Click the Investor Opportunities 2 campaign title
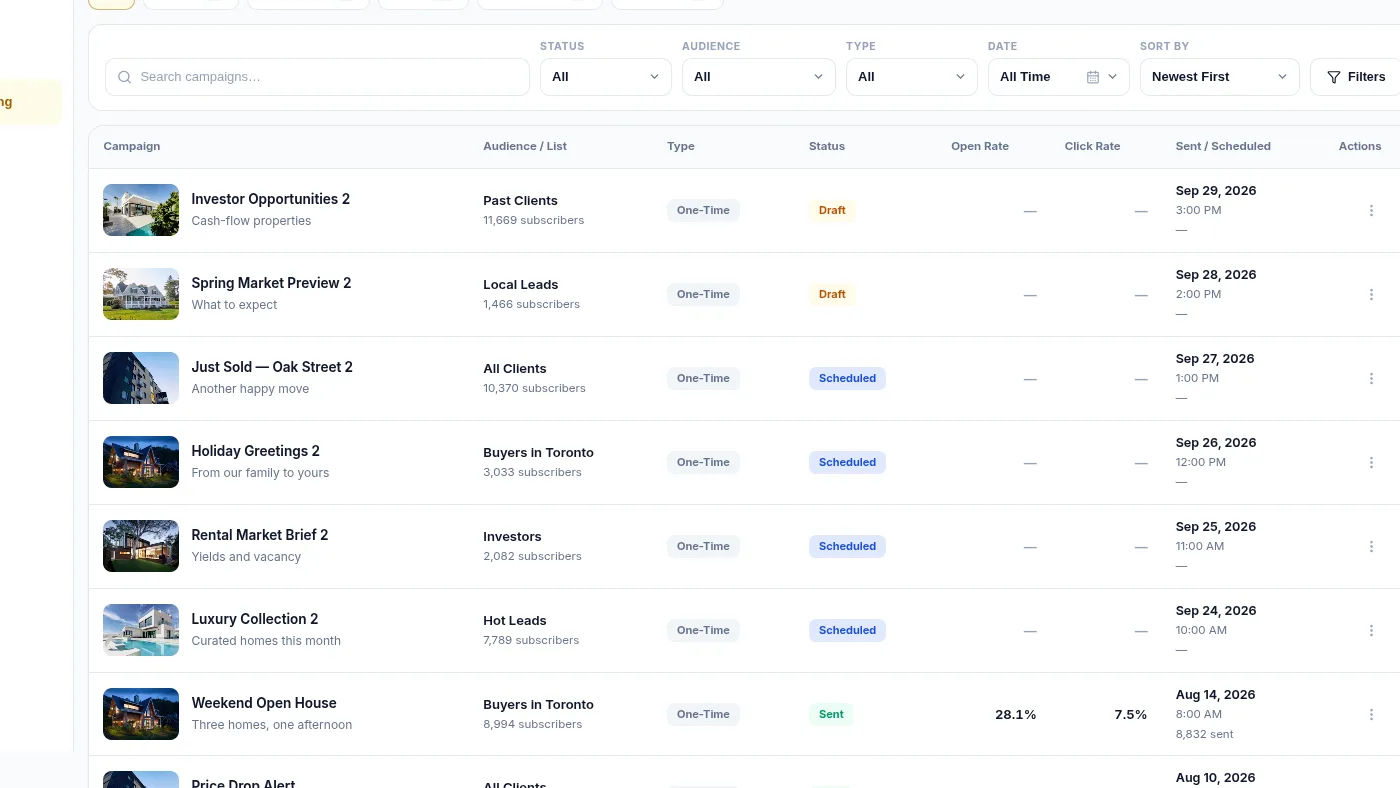1400x788 pixels. coord(271,199)
